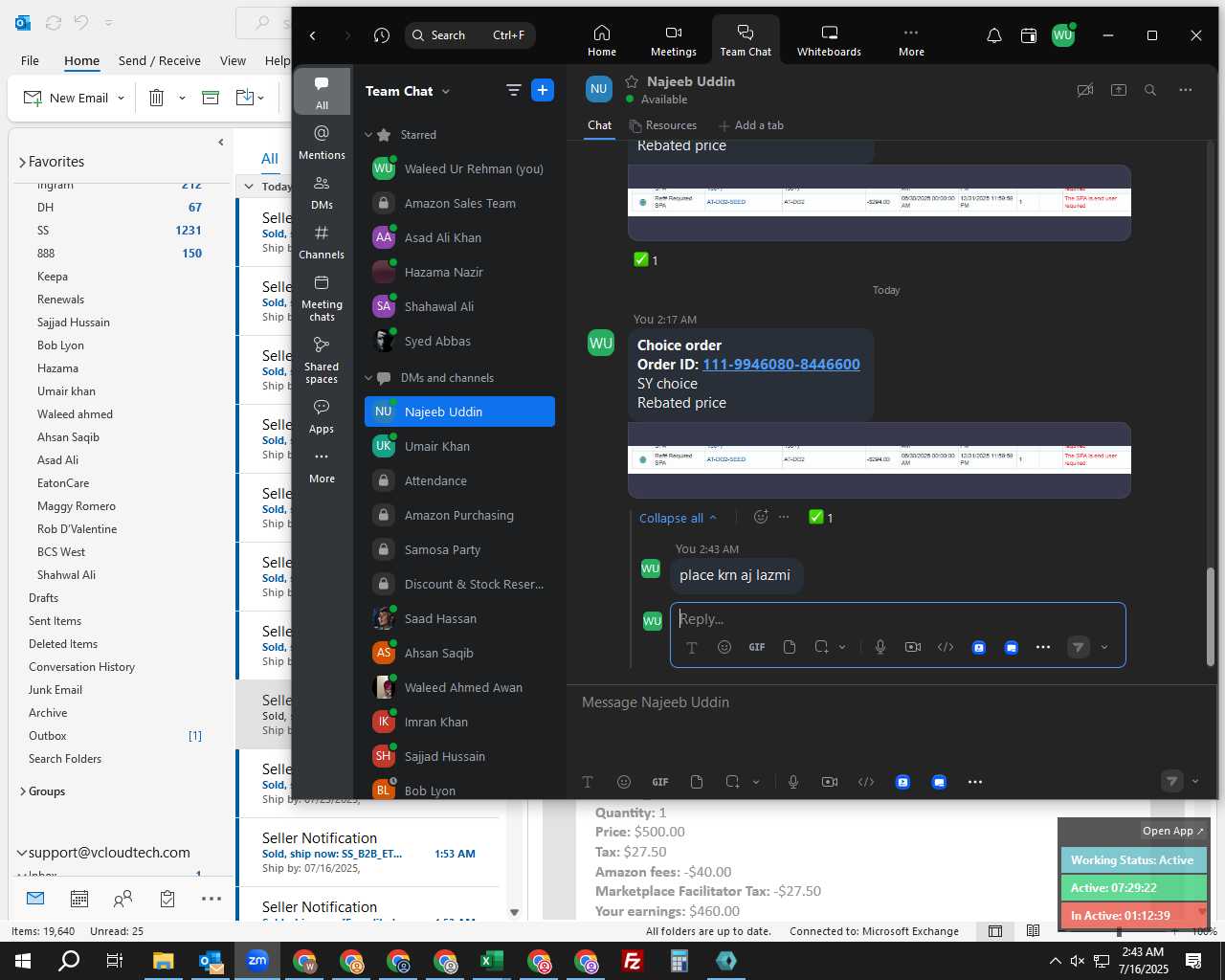Image resolution: width=1225 pixels, height=980 pixels.
Task: Open send options dropdown in reply box
Action: click(x=1104, y=648)
